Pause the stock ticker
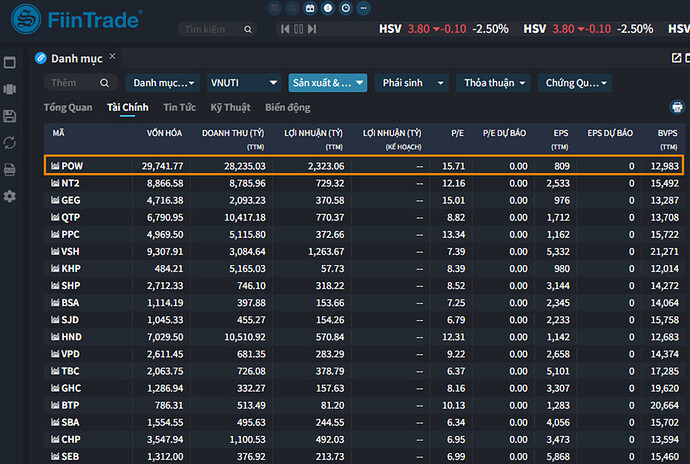 (x=298, y=29)
